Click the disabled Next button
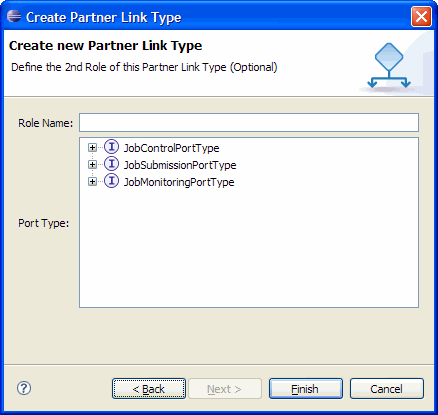 (x=225, y=389)
